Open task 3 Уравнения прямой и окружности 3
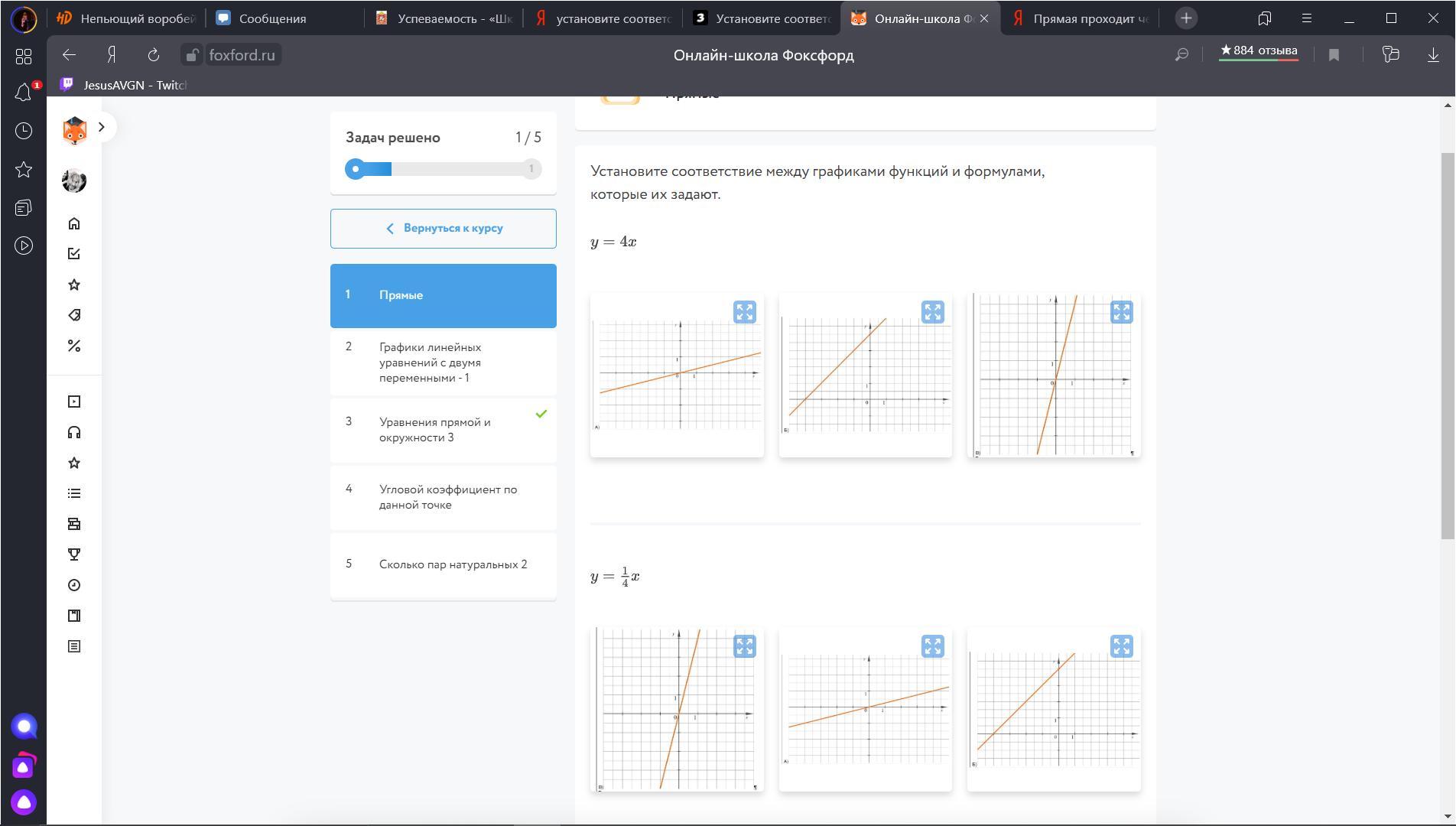 coord(444,430)
